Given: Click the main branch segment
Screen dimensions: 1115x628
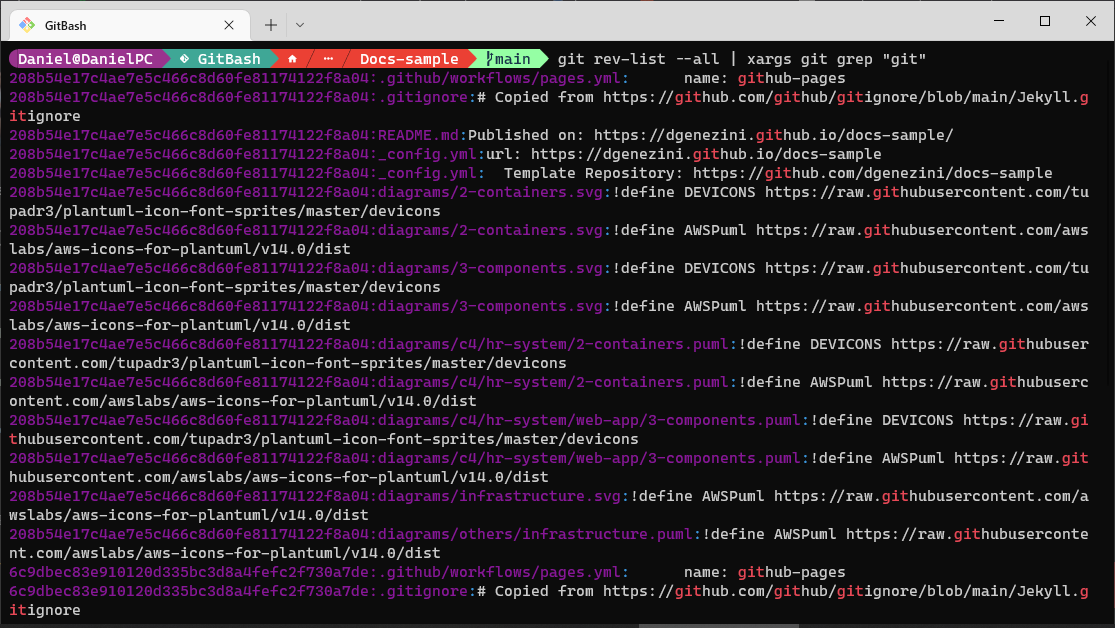Looking at the screenshot, I should click(509, 59).
